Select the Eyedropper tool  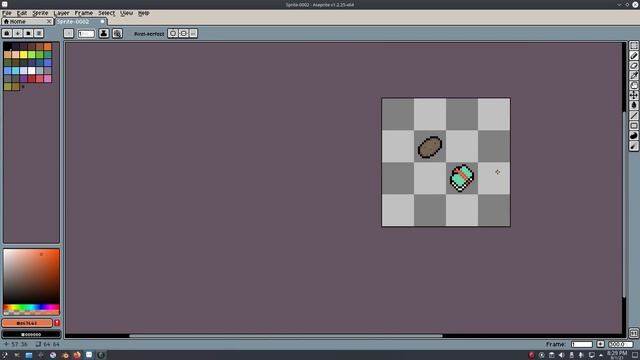(633, 76)
